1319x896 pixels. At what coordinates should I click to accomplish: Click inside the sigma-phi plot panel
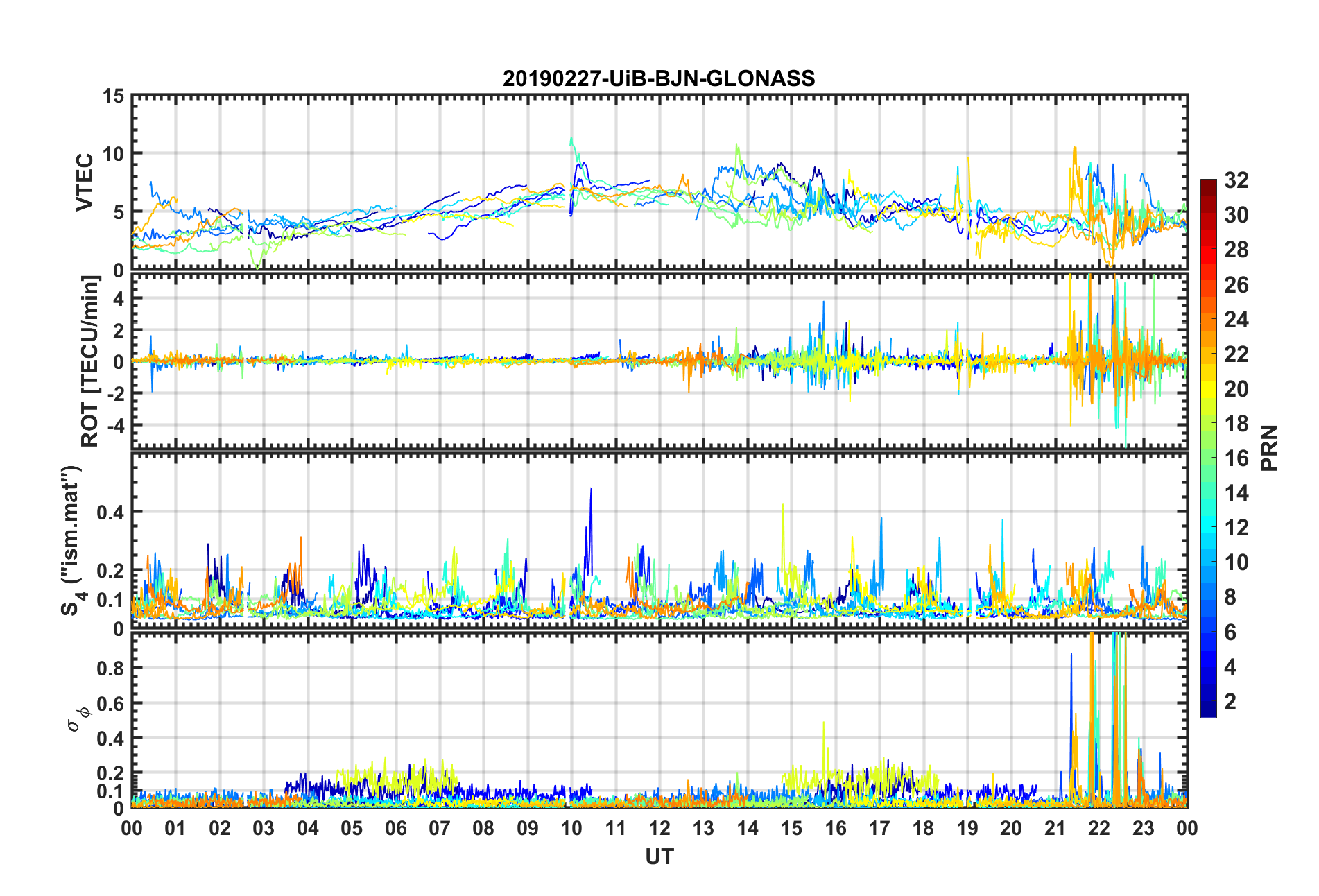[659, 721]
